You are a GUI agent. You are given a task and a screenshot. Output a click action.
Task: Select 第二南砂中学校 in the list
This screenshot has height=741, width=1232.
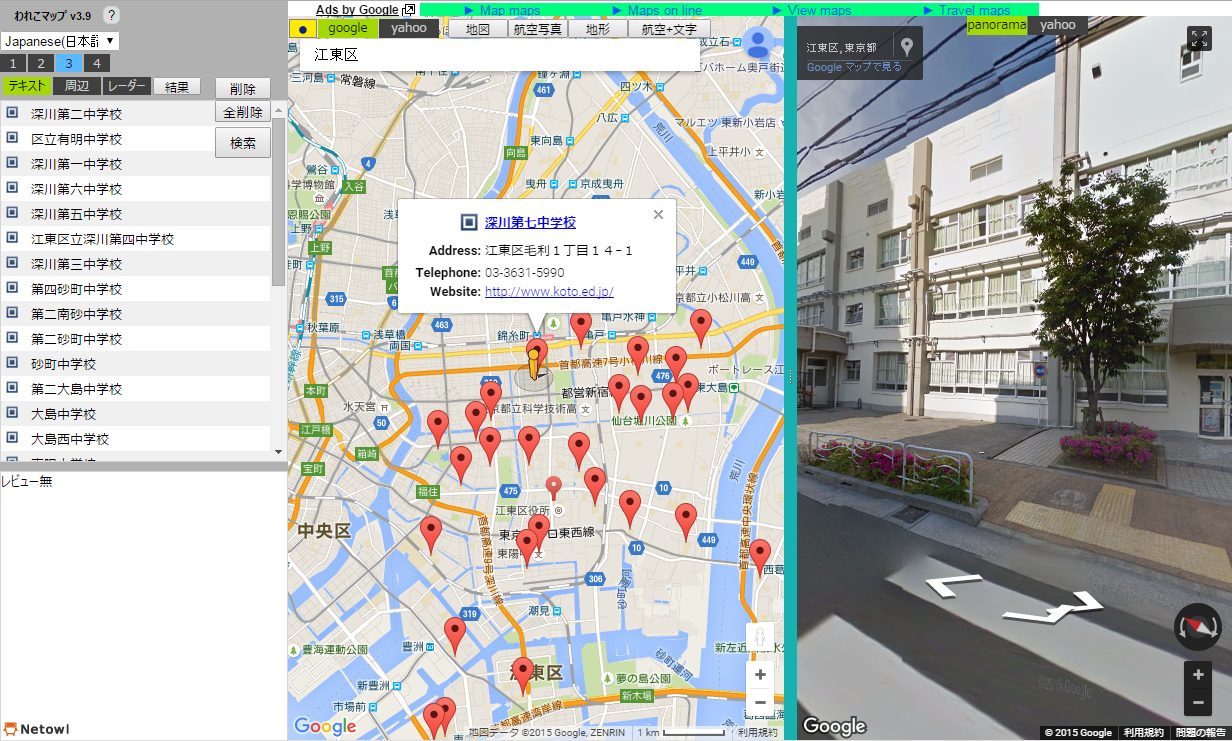pyautogui.click(x=135, y=313)
